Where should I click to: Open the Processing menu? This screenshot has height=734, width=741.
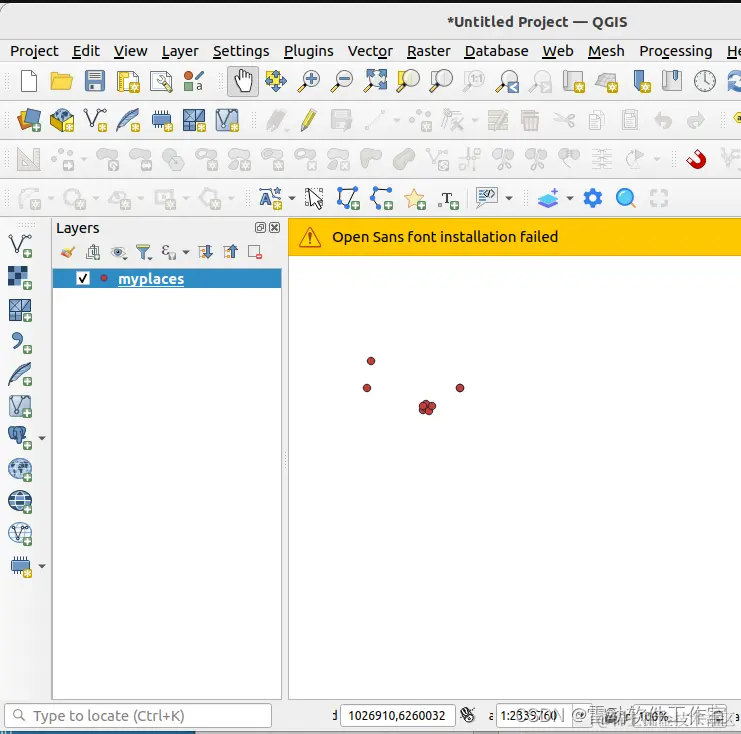coord(675,51)
